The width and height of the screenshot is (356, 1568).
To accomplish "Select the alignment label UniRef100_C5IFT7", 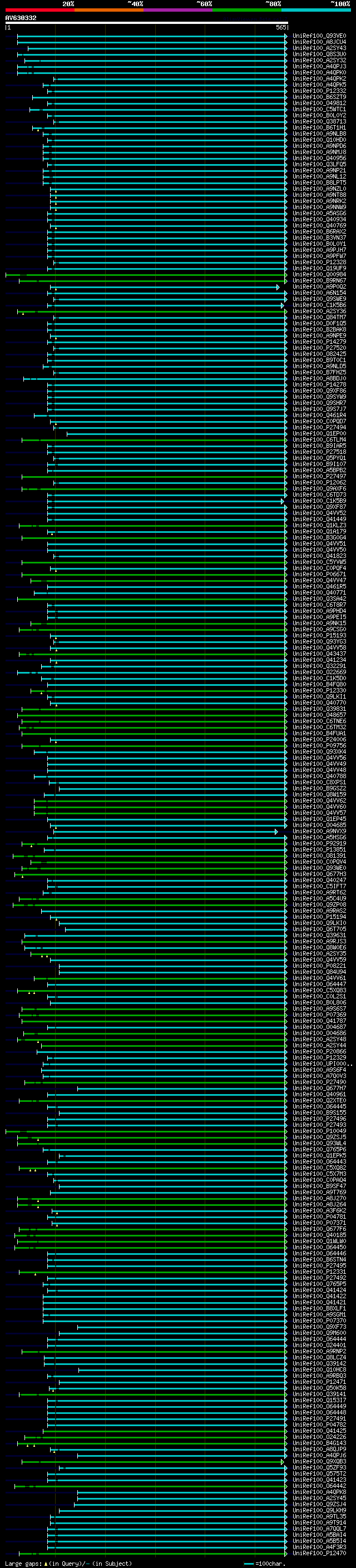I will [x=319, y=886].
